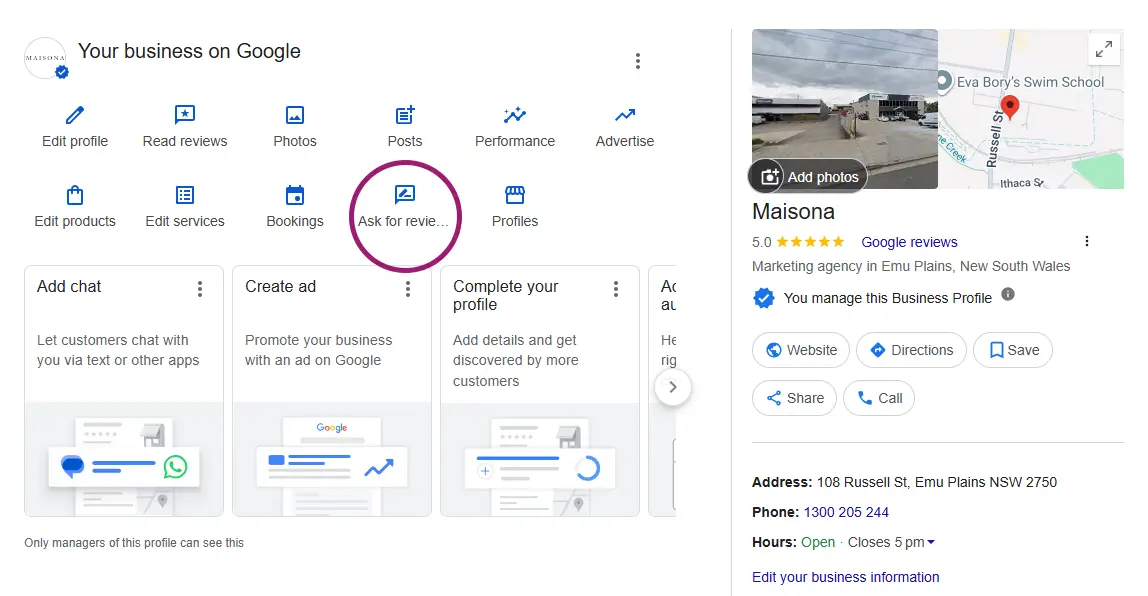Image resolution: width=1148 pixels, height=596 pixels.
Task: Open the Complete your profile card
Action: point(540,391)
